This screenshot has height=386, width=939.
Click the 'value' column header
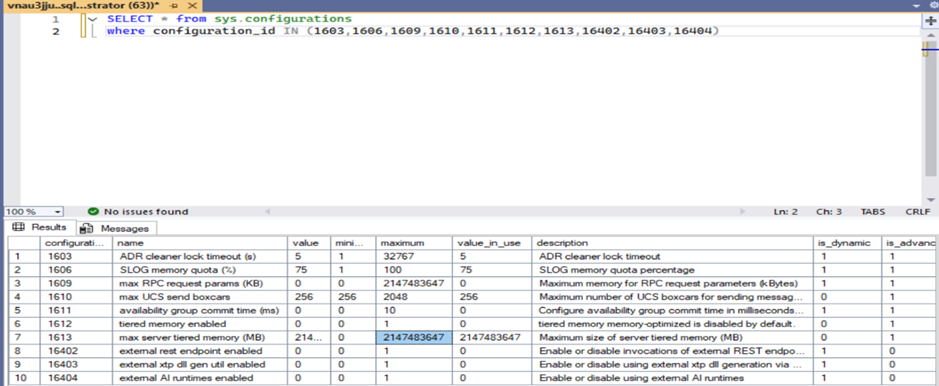pyautogui.click(x=308, y=243)
